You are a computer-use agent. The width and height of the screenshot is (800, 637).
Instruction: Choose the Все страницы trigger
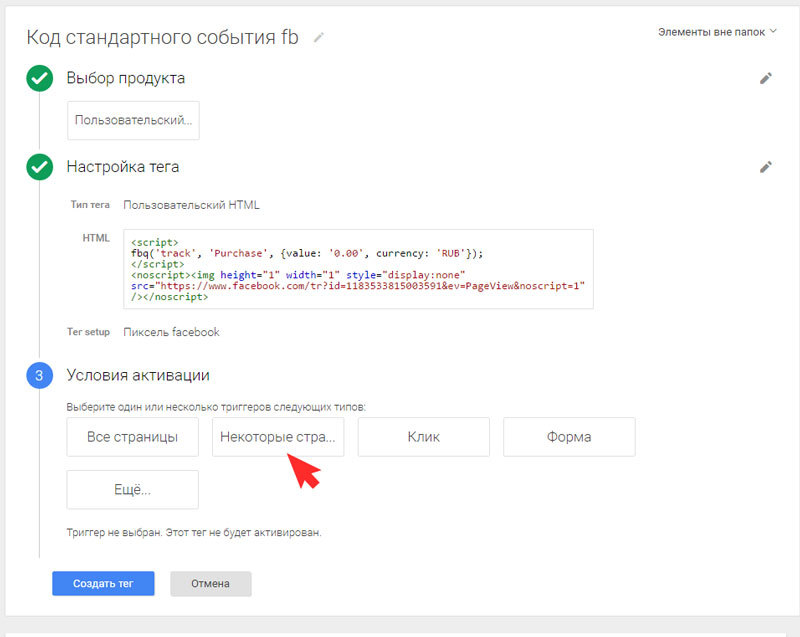coord(133,437)
